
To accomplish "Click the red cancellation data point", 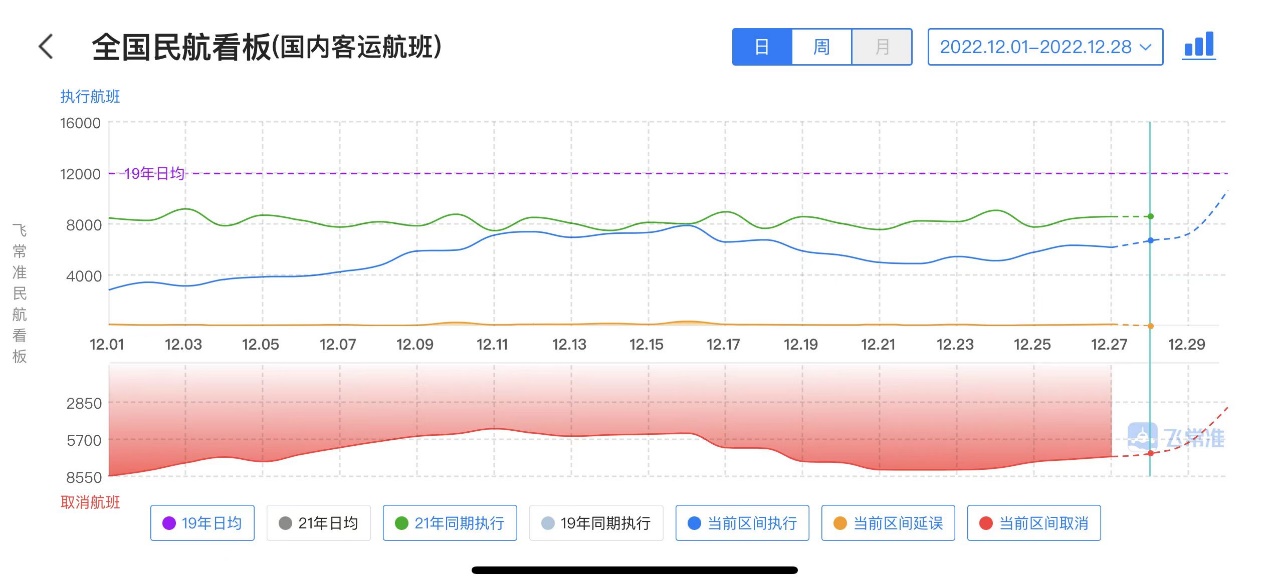I will (1150, 453).
